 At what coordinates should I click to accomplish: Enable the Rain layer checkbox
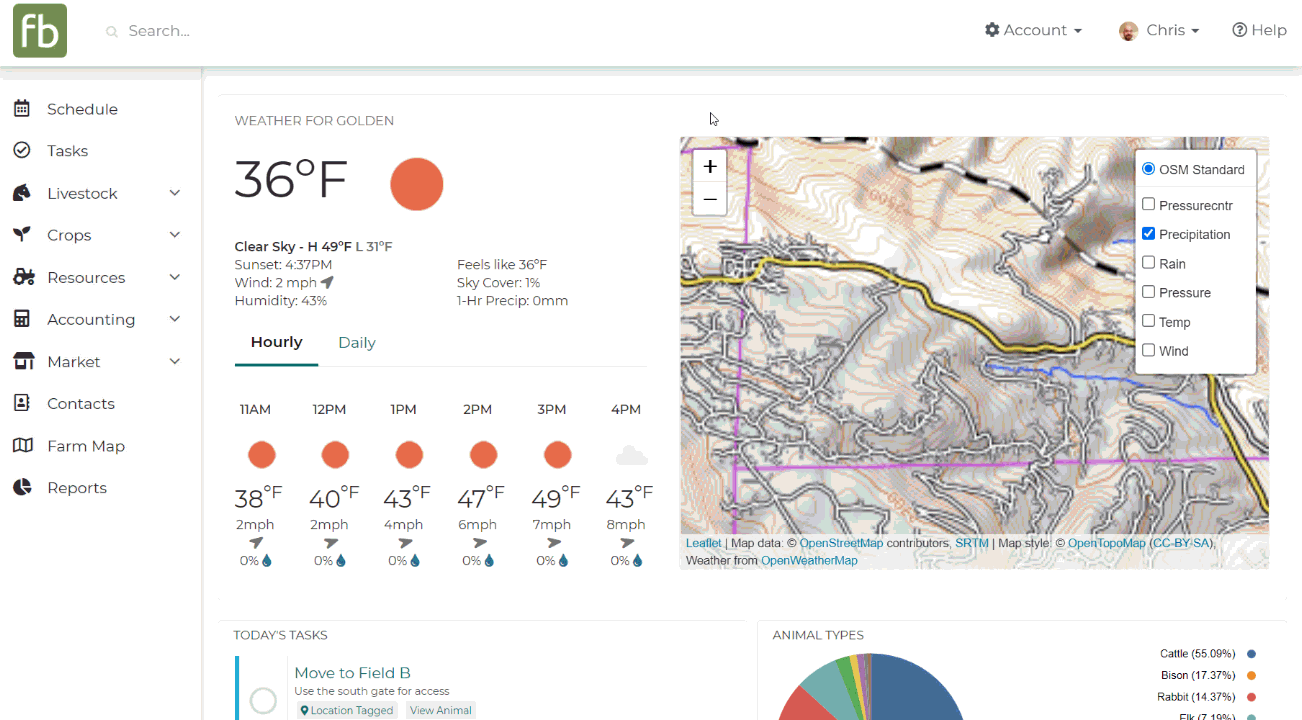coord(1148,263)
